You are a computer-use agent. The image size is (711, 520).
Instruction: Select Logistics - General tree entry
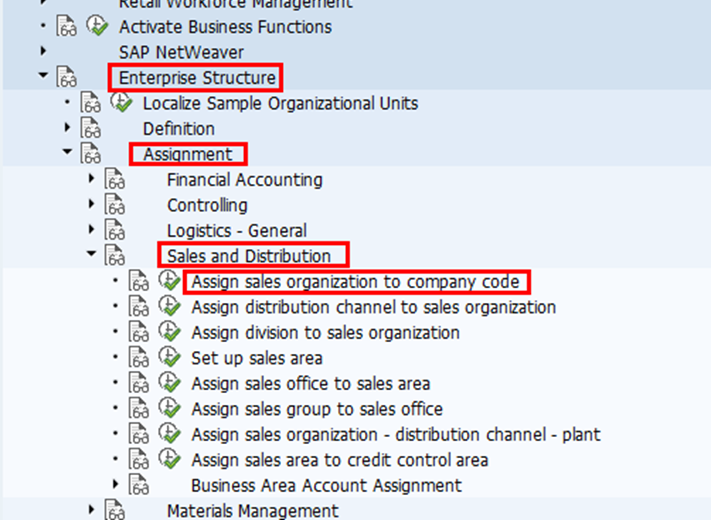tap(237, 230)
